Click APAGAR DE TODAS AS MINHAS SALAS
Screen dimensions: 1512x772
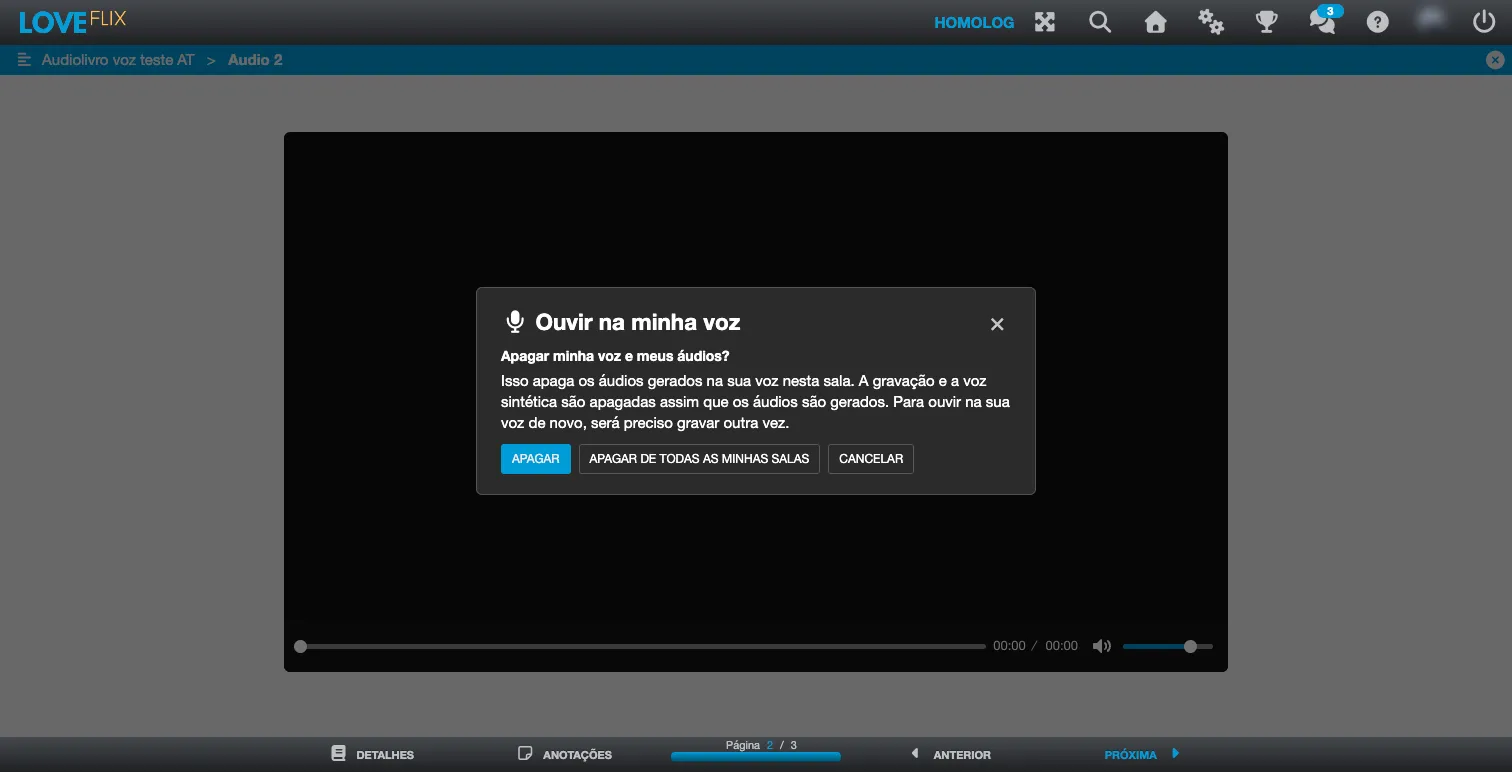click(x=699, y=459)
